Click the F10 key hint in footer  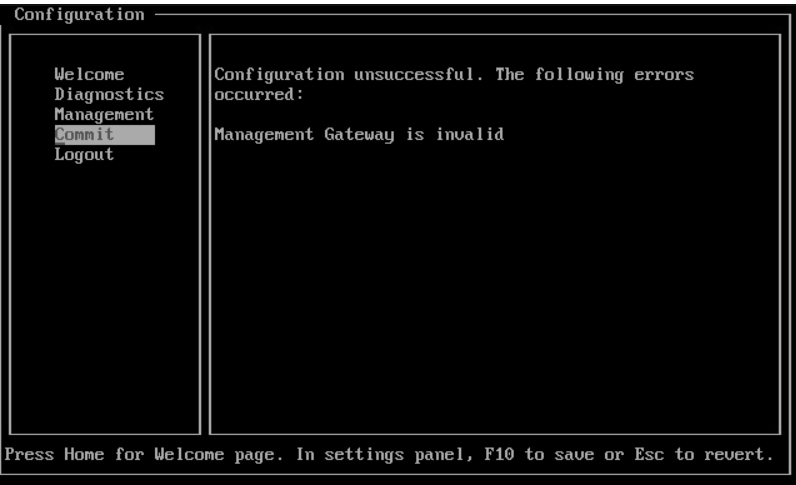(x=499, y=454)
